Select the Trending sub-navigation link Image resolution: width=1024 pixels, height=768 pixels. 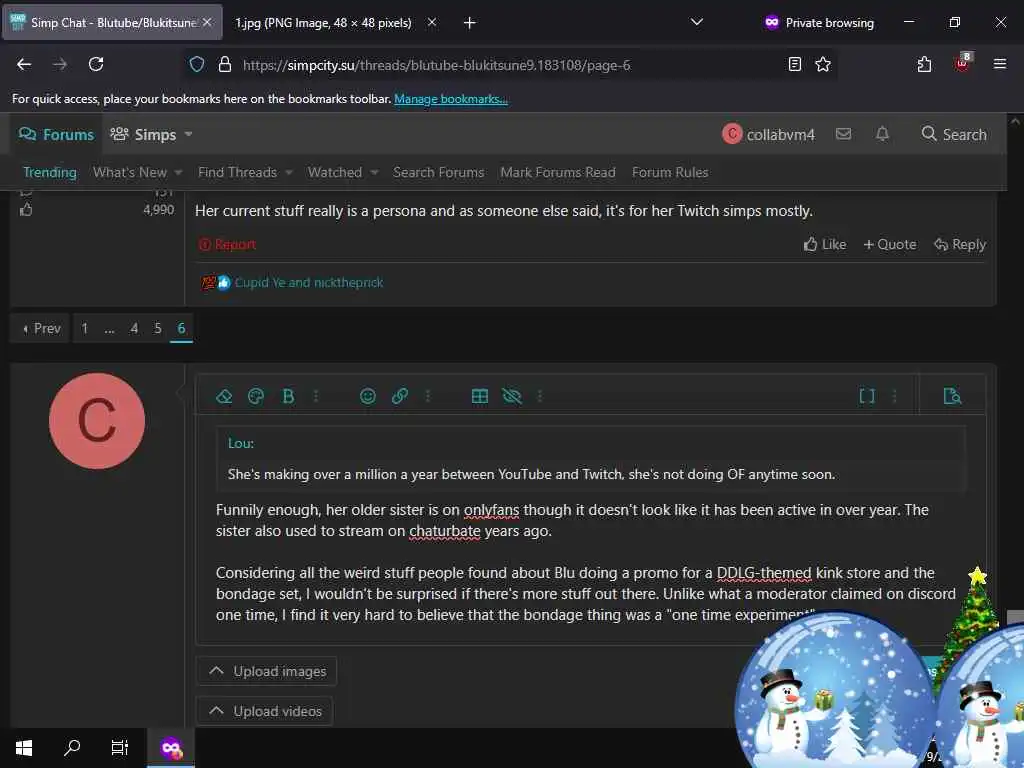[50, 172]
